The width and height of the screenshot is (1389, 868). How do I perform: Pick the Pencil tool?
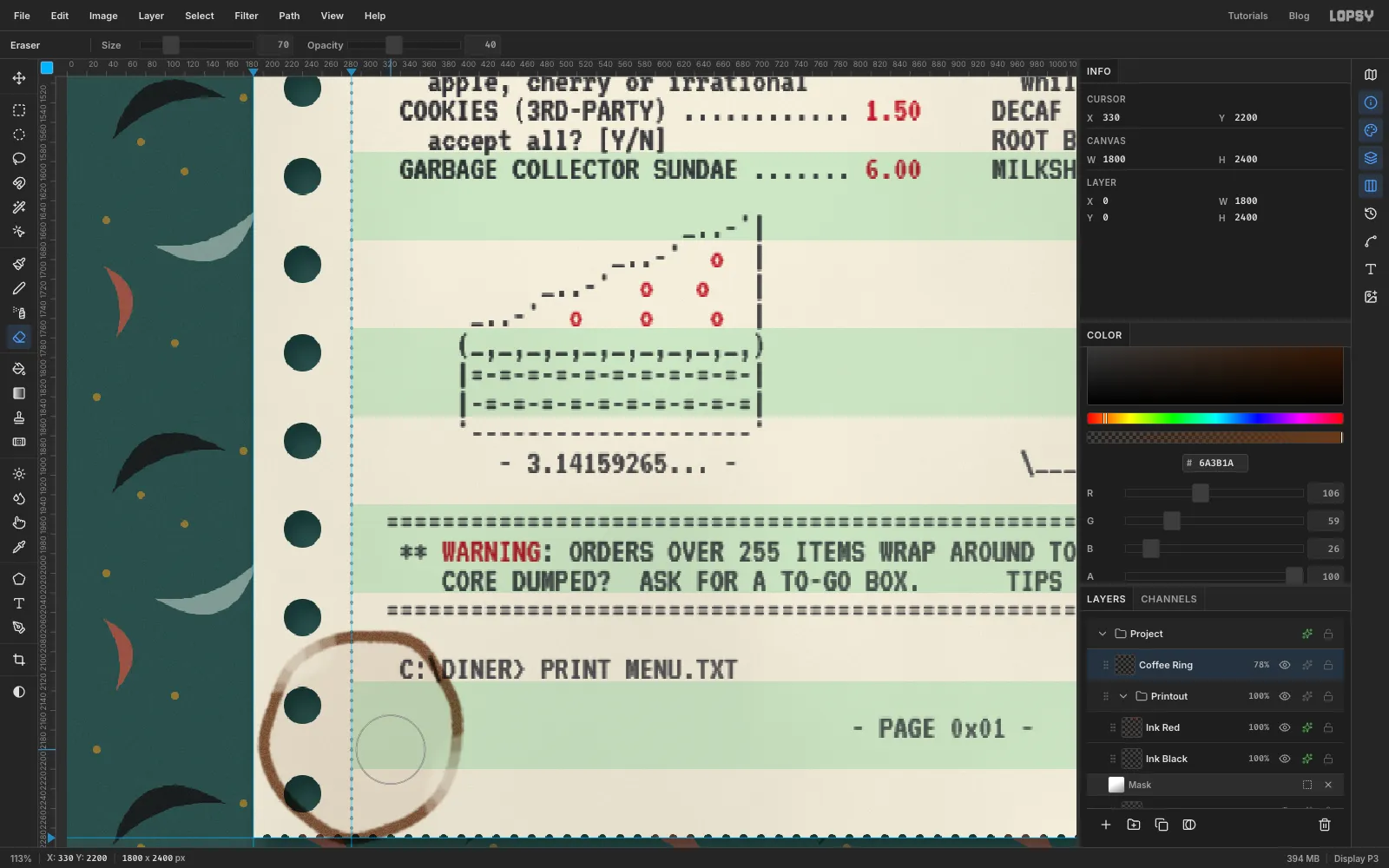19,288
